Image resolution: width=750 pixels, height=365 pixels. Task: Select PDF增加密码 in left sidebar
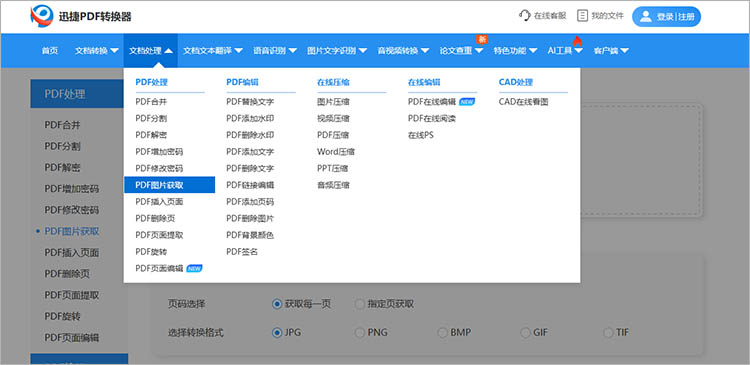tap(72, 188)
